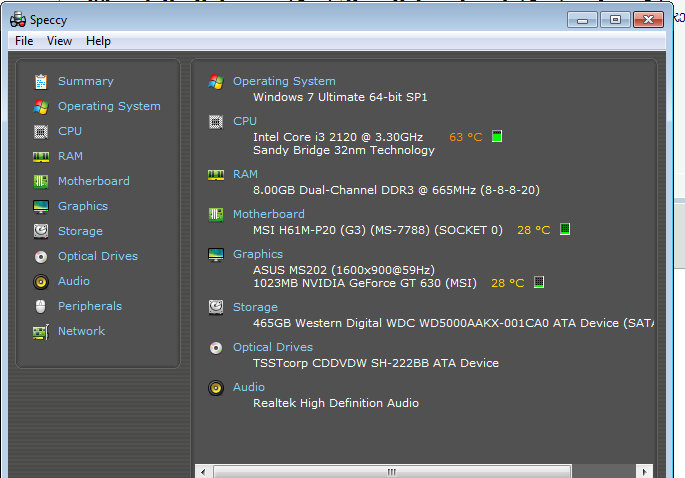
Task: Click the Storage heading link in summary
Action: tap(255, 307)
